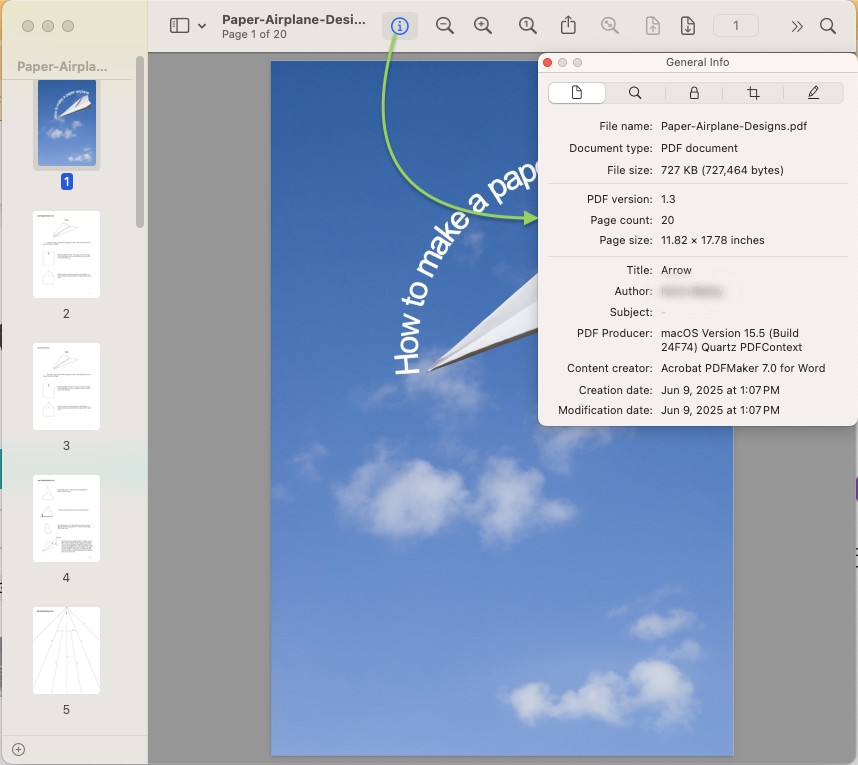
Task: Click Zoom to Actual Size icon
Action: click(527, 25)
